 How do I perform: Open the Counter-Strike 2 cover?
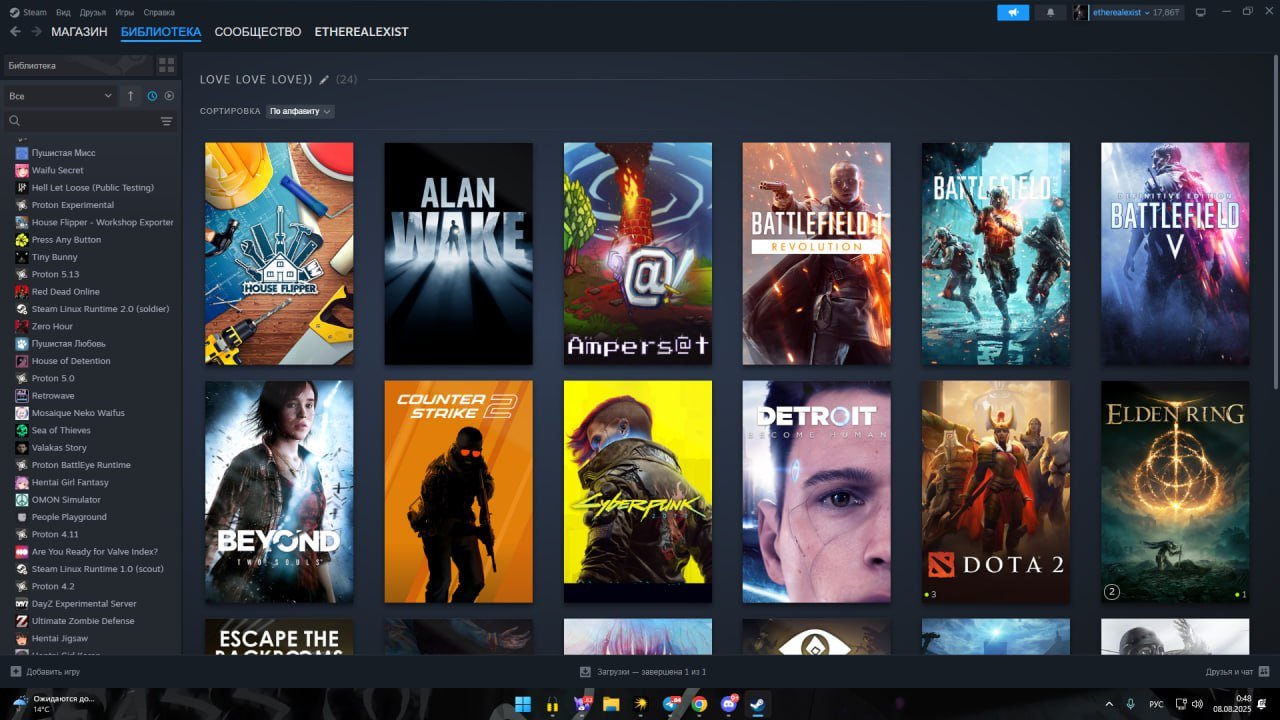[458, 492]
